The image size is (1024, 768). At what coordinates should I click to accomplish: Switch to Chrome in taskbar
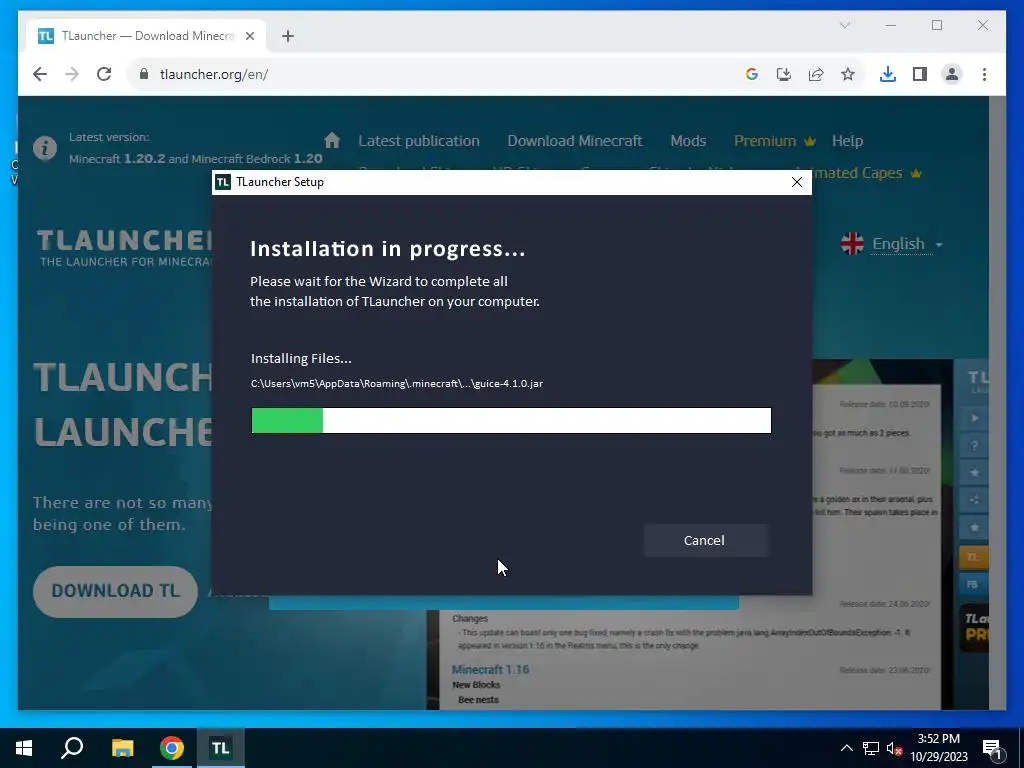point(172,748)
